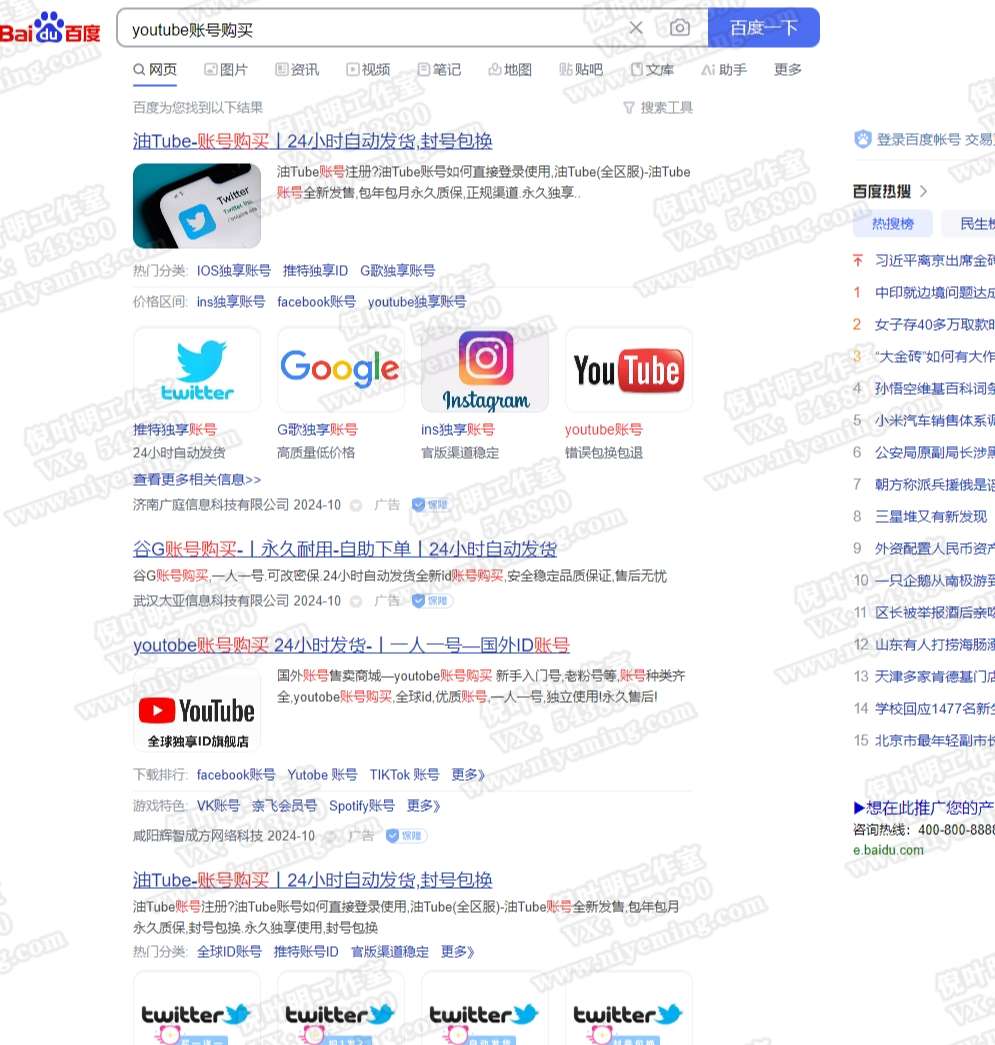Click the 想在此推广您的产 promotion link
Viewport: 995px width, 1045px height.
(x=924, y=808)
